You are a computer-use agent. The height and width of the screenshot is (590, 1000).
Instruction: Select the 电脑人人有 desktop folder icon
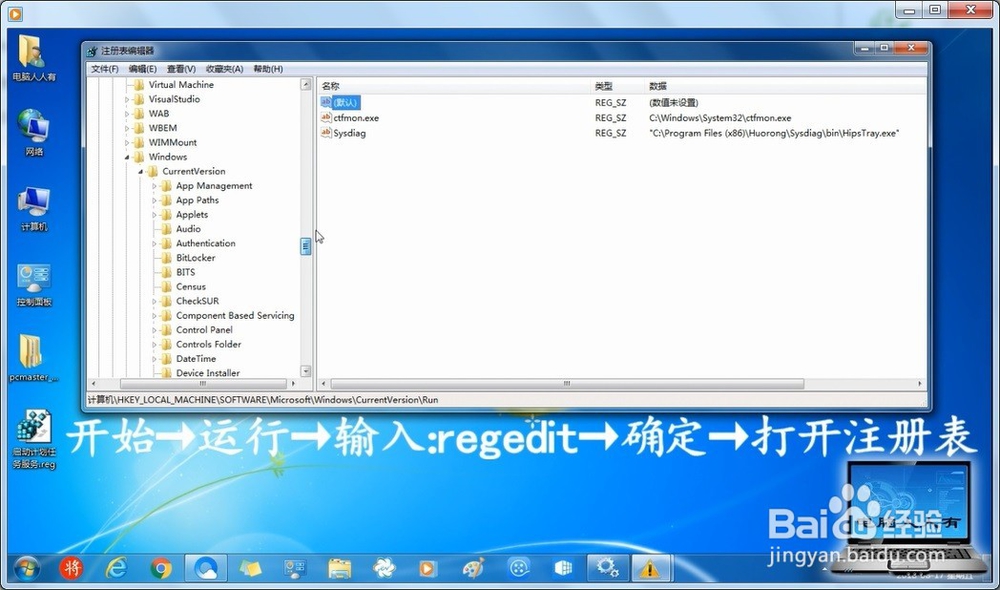[34, 59]
